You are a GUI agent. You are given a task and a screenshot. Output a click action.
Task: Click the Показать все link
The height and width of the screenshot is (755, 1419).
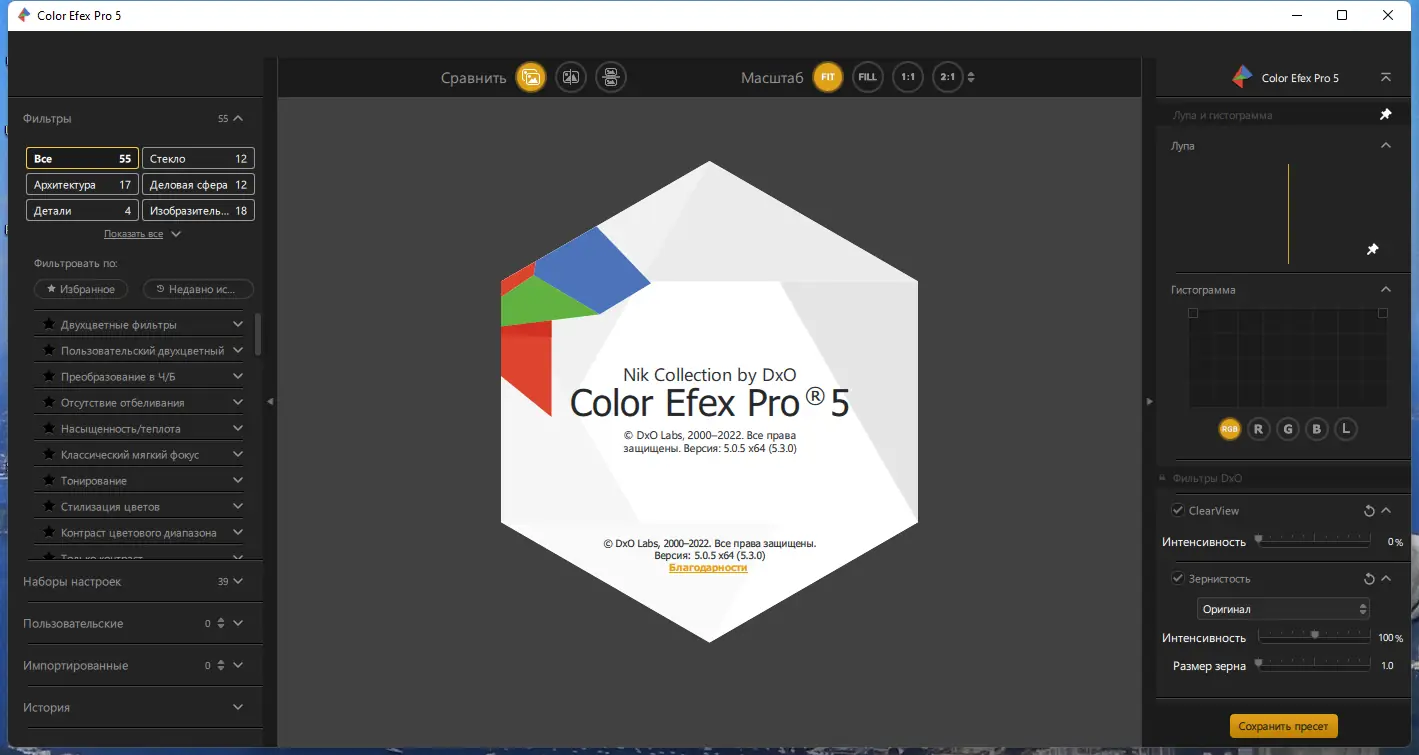click(133, 234)
